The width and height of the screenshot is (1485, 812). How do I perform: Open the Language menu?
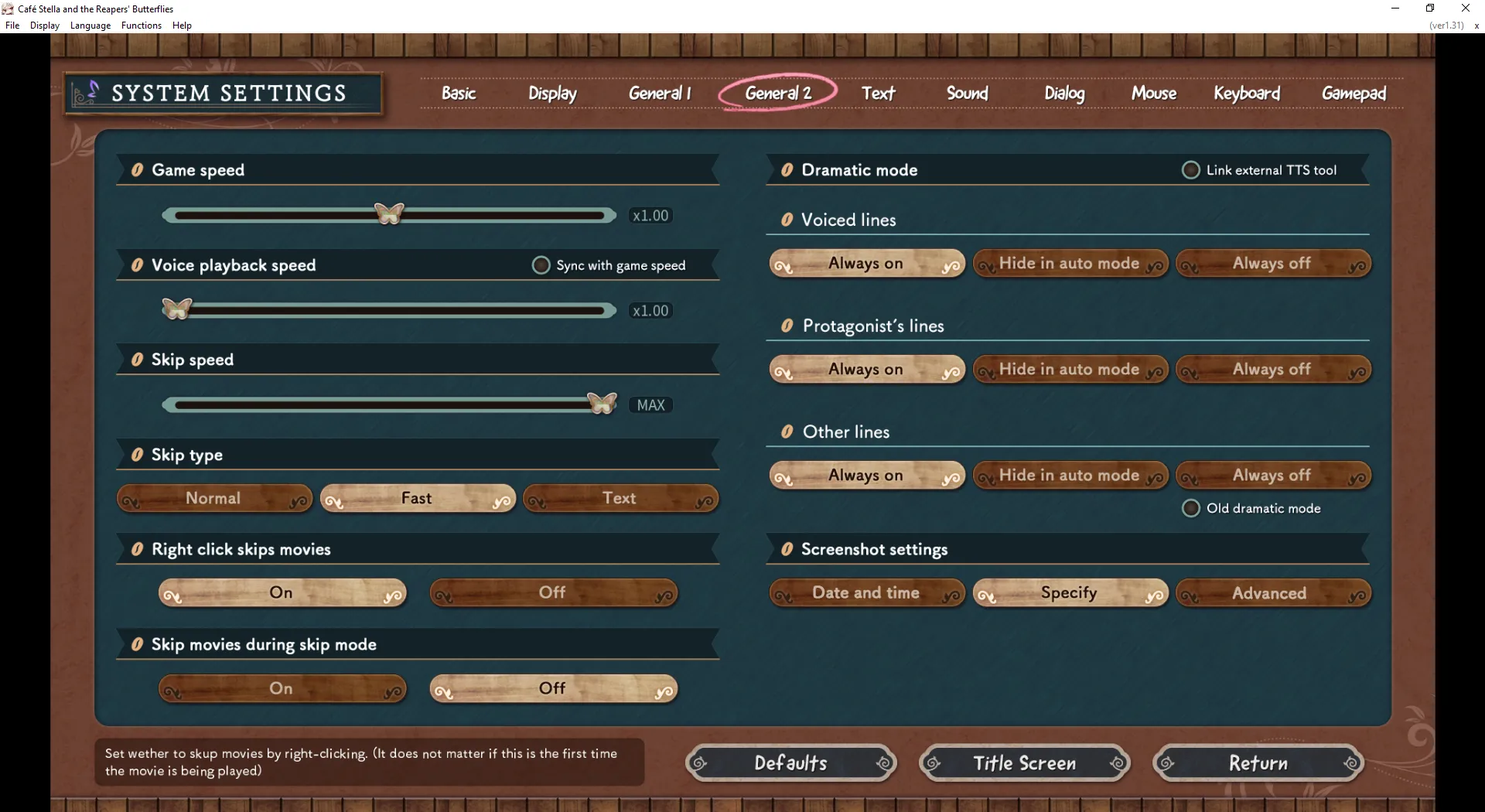(90, 26)
